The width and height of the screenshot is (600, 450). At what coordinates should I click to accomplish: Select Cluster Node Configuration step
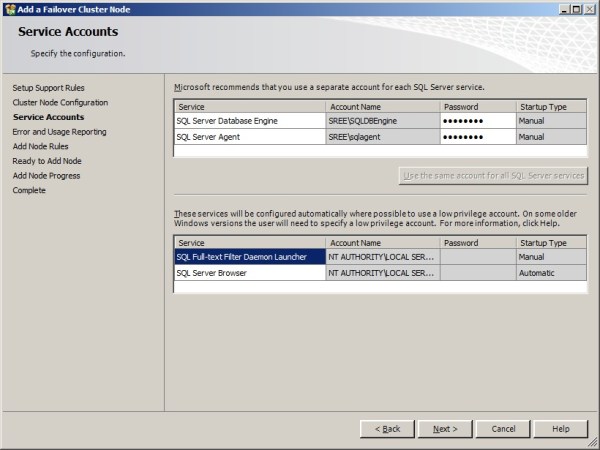60,103
